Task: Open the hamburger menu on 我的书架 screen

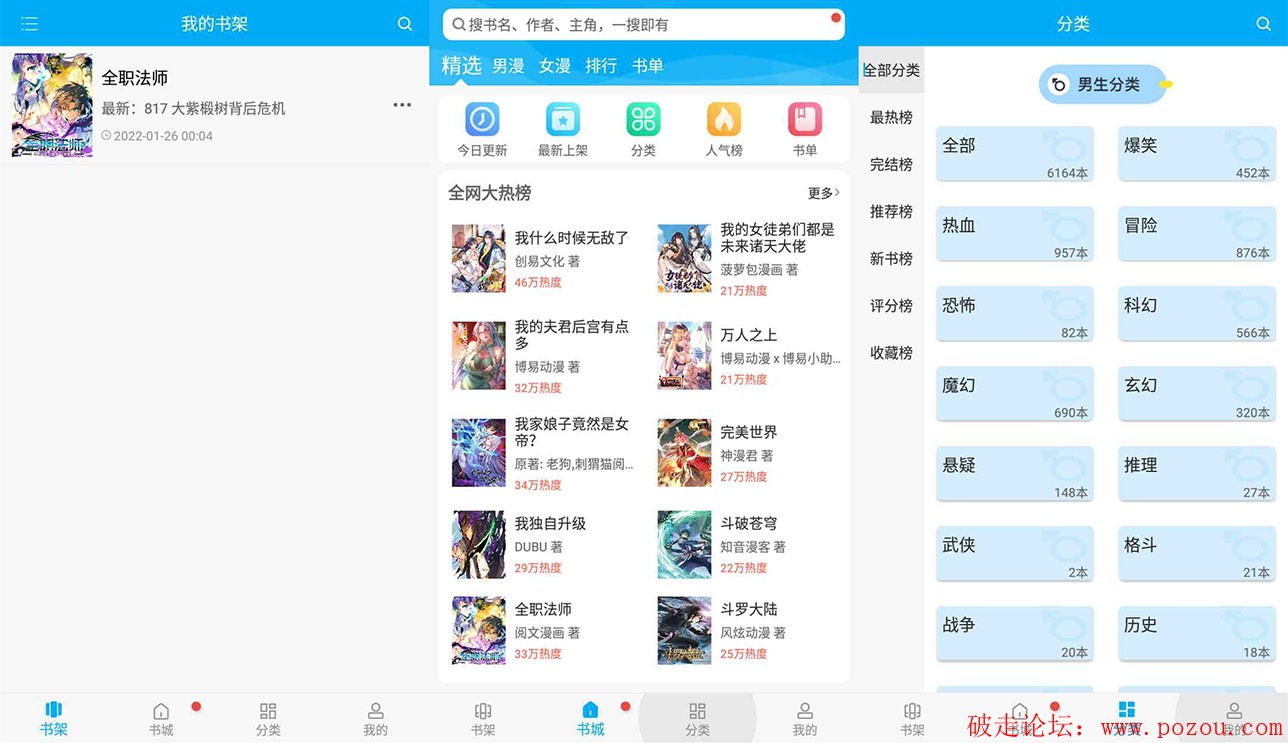Action: (x=29, y=23)
